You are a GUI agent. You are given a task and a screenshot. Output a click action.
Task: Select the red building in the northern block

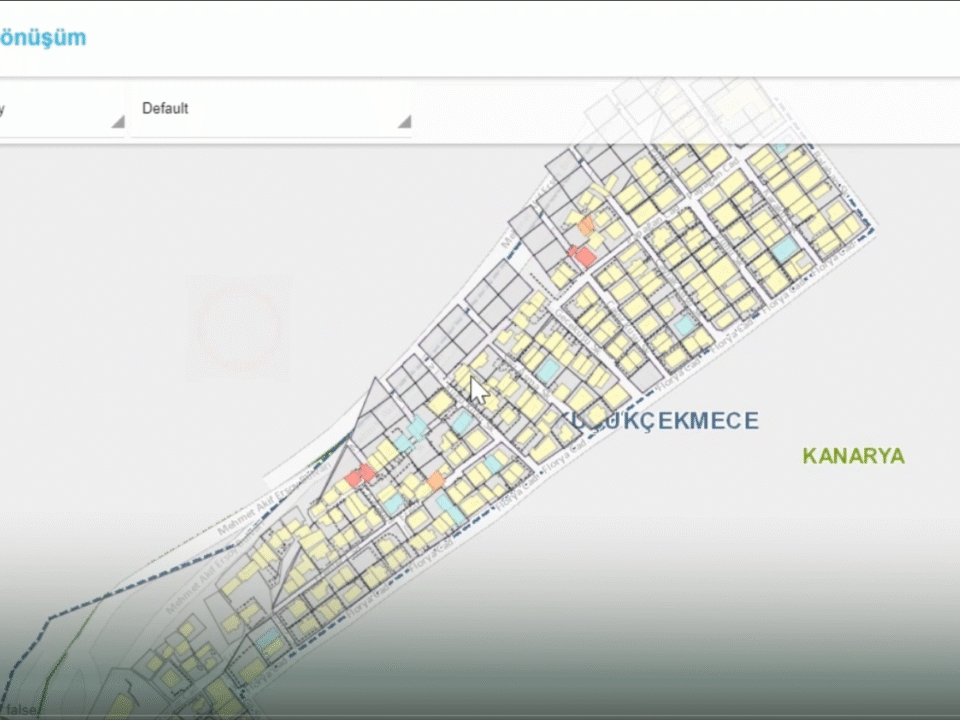click(x=582, y=256)
